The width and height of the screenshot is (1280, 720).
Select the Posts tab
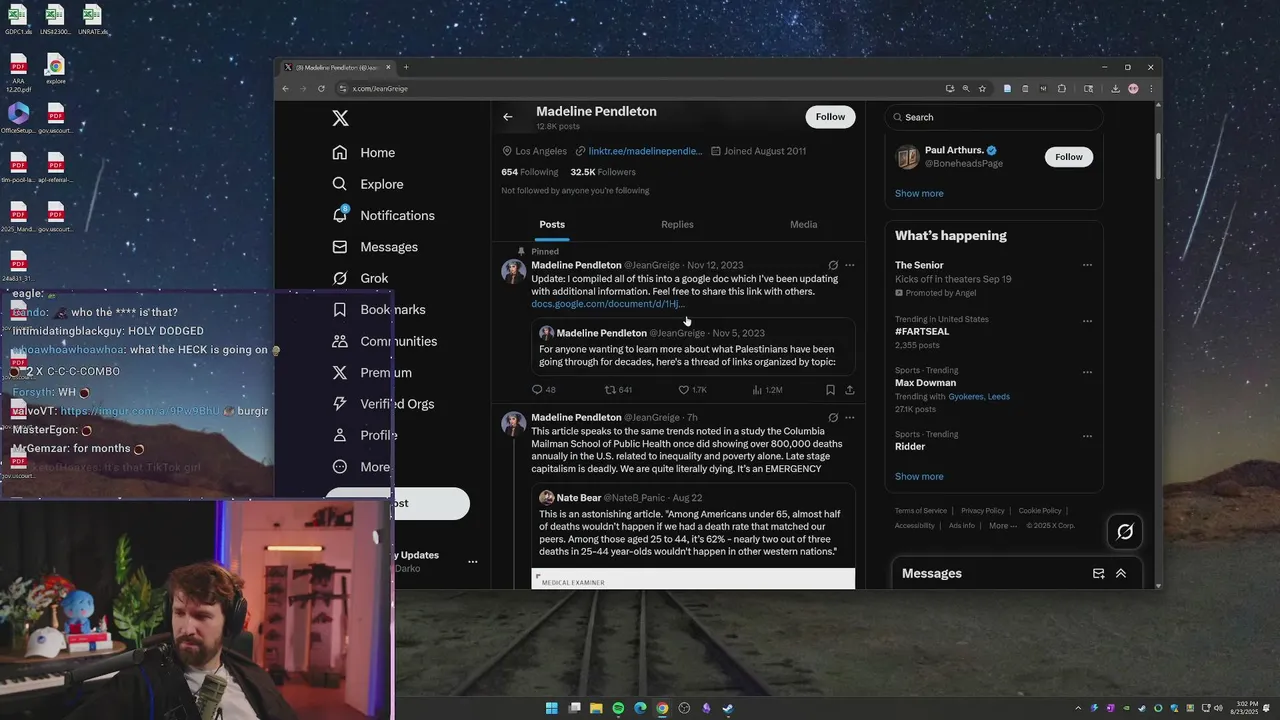552,224
